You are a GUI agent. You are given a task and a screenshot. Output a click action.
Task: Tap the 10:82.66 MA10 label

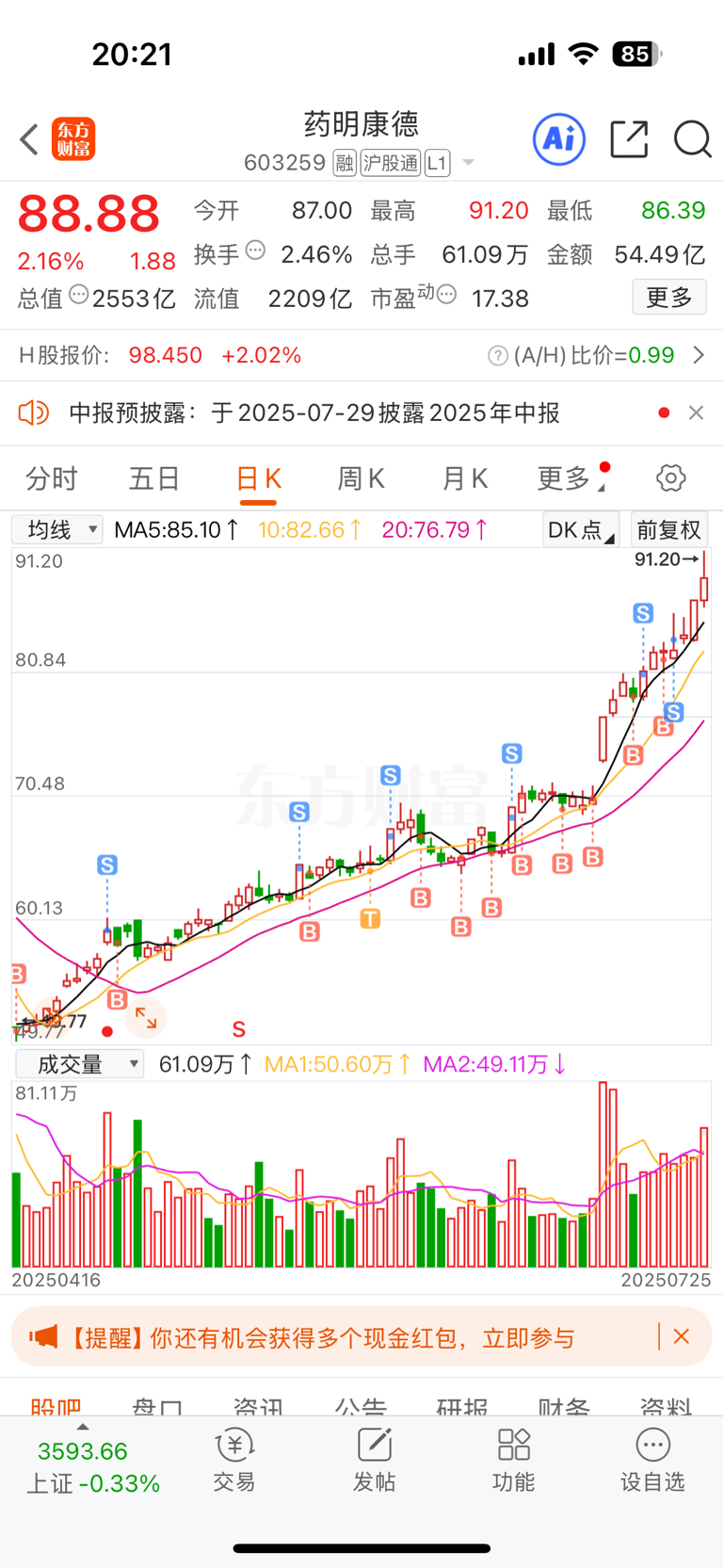[311, 529]
